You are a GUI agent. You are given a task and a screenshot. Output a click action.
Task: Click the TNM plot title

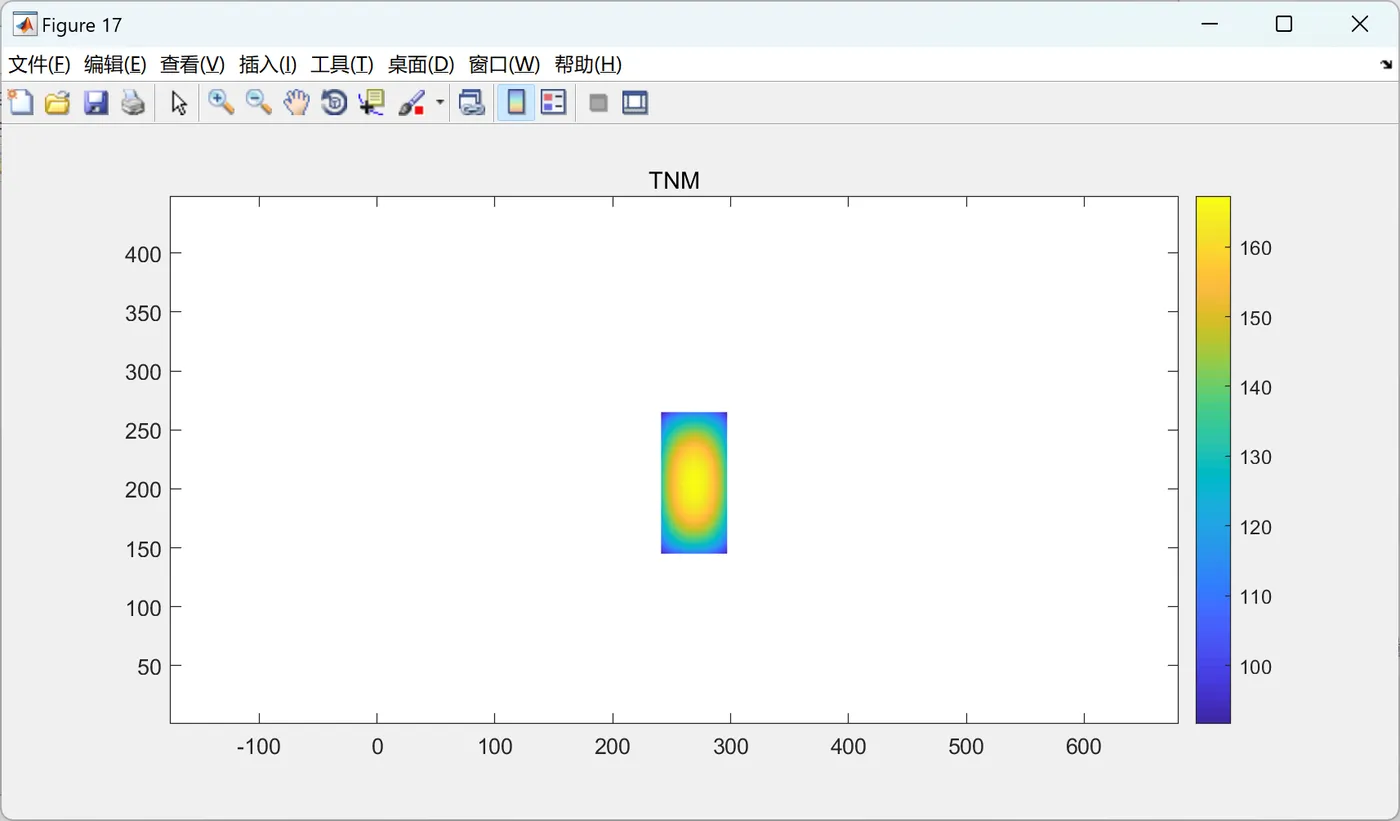pyautogui.click(x=674, y=181)
